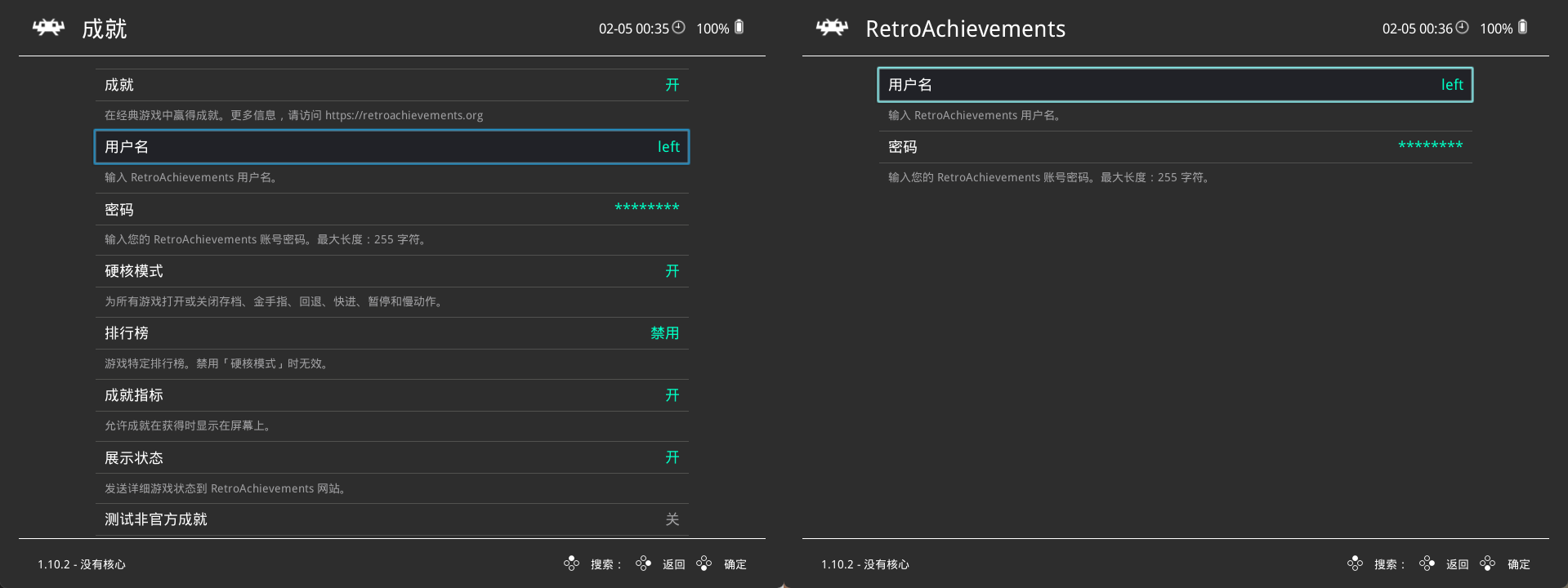1568x588 pixels.
Task: Click 确定 label in the 成就 screen footer
Action: coord(735,564)
